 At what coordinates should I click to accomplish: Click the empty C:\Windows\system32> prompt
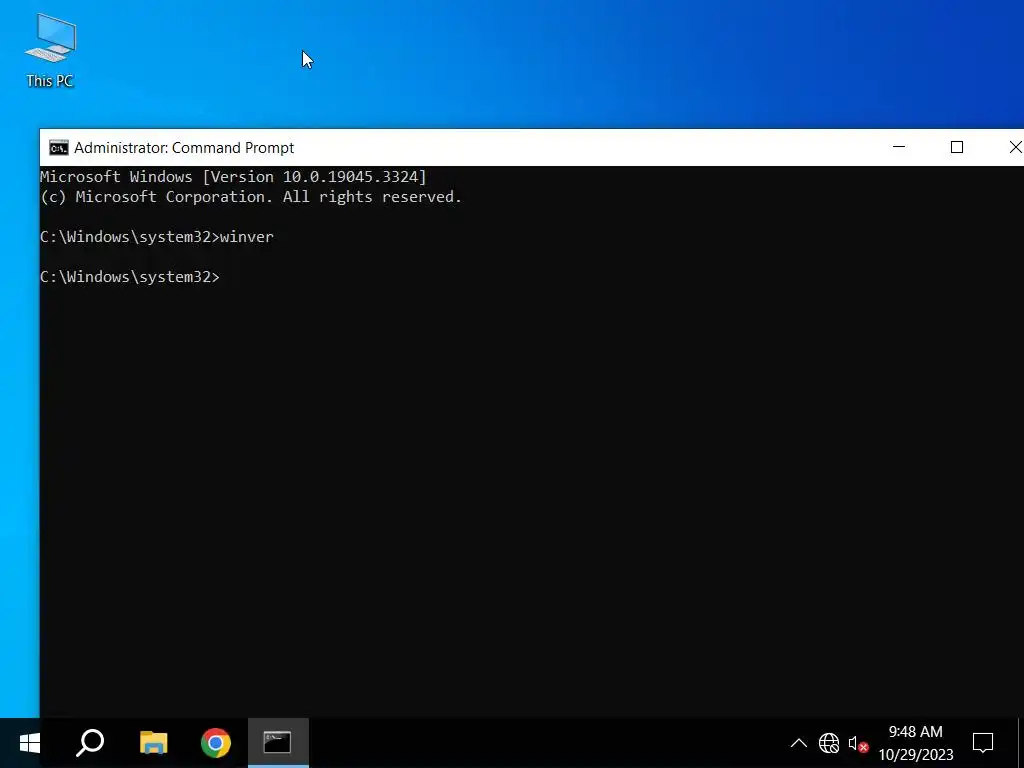(x=130, y=277)
